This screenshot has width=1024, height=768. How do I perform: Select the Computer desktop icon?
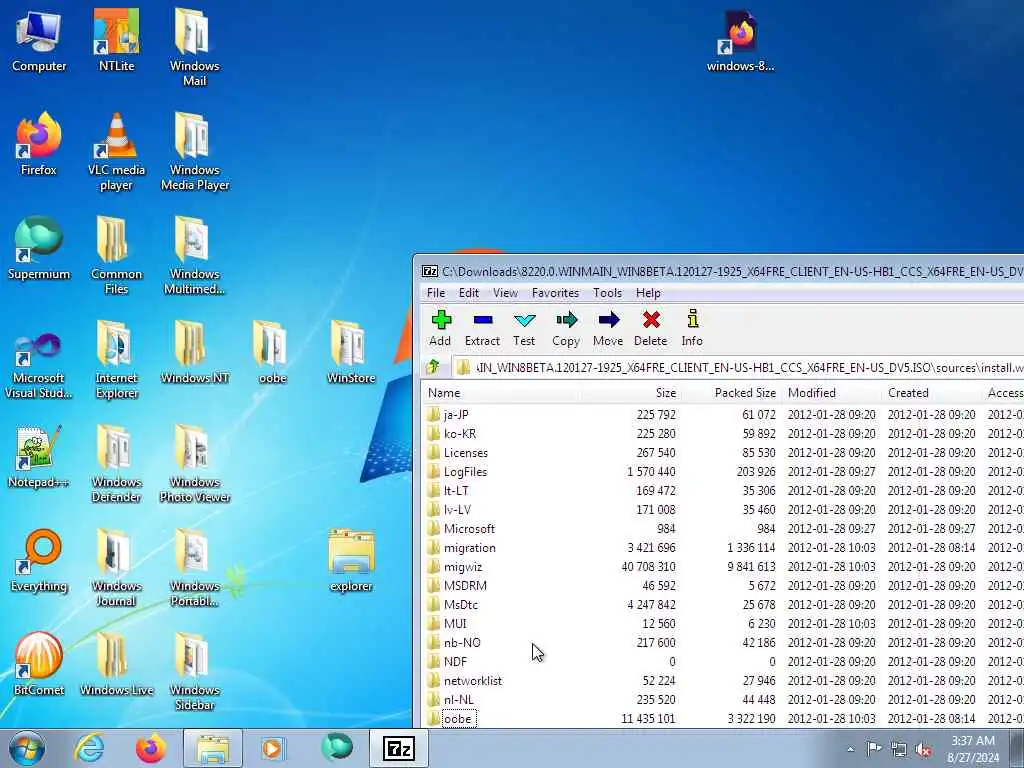click(x=39, y=40)
